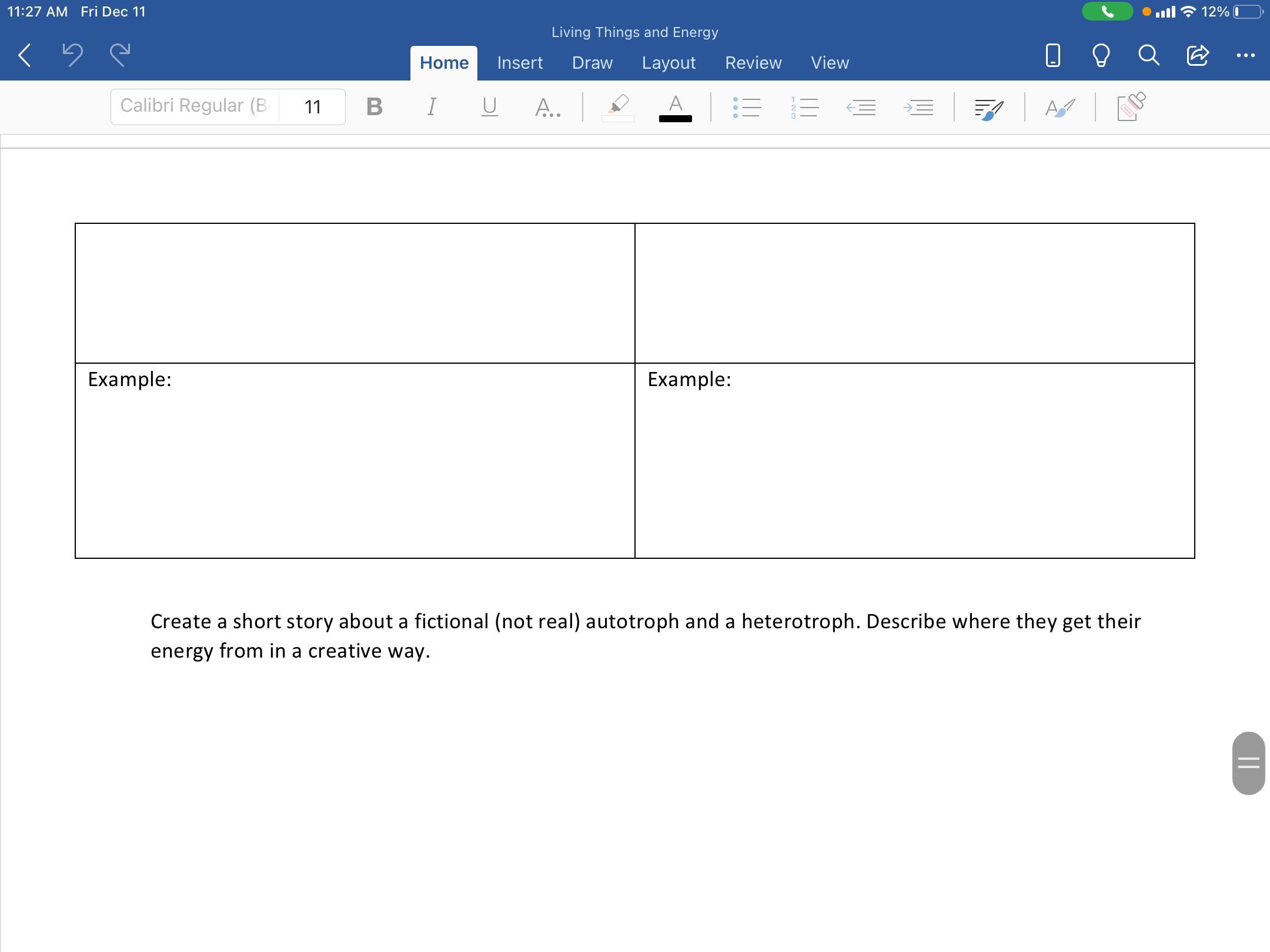The image size is (1270, 952).
Task: Open the font size 11 selector
Action: (312, 107)
